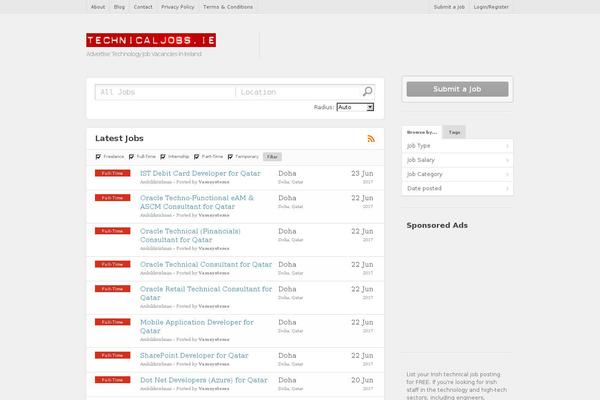Screen dimensions: 600x400
Task: Expand the Job Type browse section
Action: pyautogui.click(x=457, y=146)
